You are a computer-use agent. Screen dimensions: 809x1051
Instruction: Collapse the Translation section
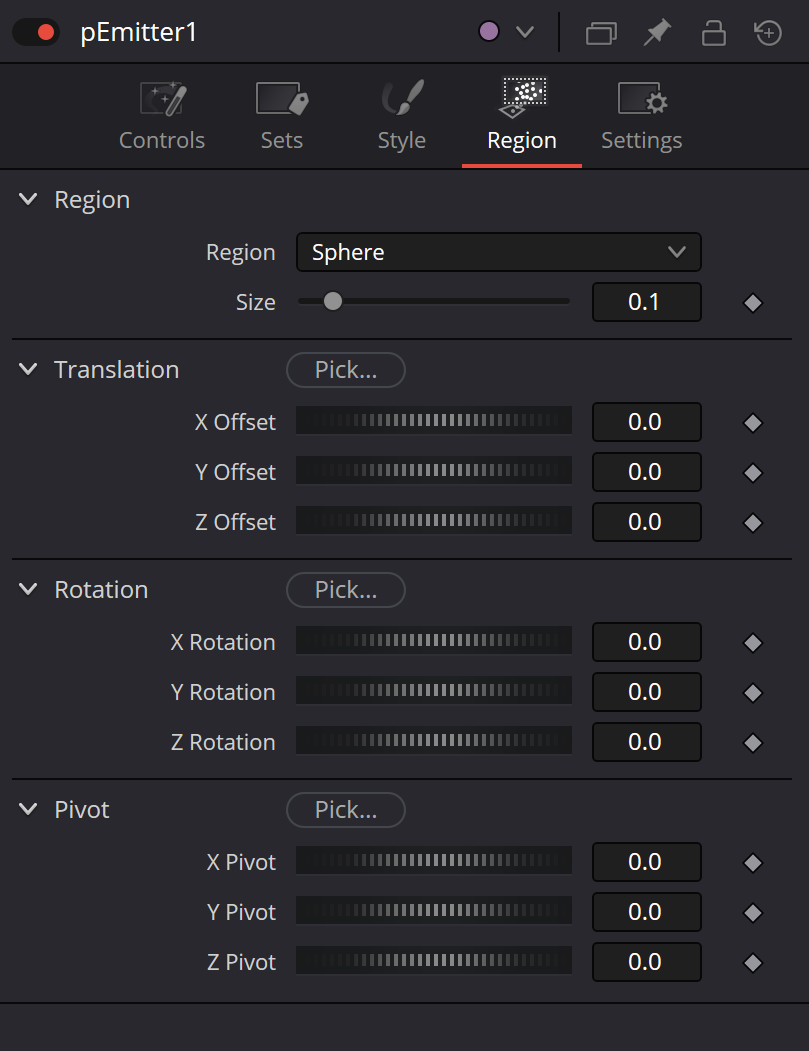(28, 369)
